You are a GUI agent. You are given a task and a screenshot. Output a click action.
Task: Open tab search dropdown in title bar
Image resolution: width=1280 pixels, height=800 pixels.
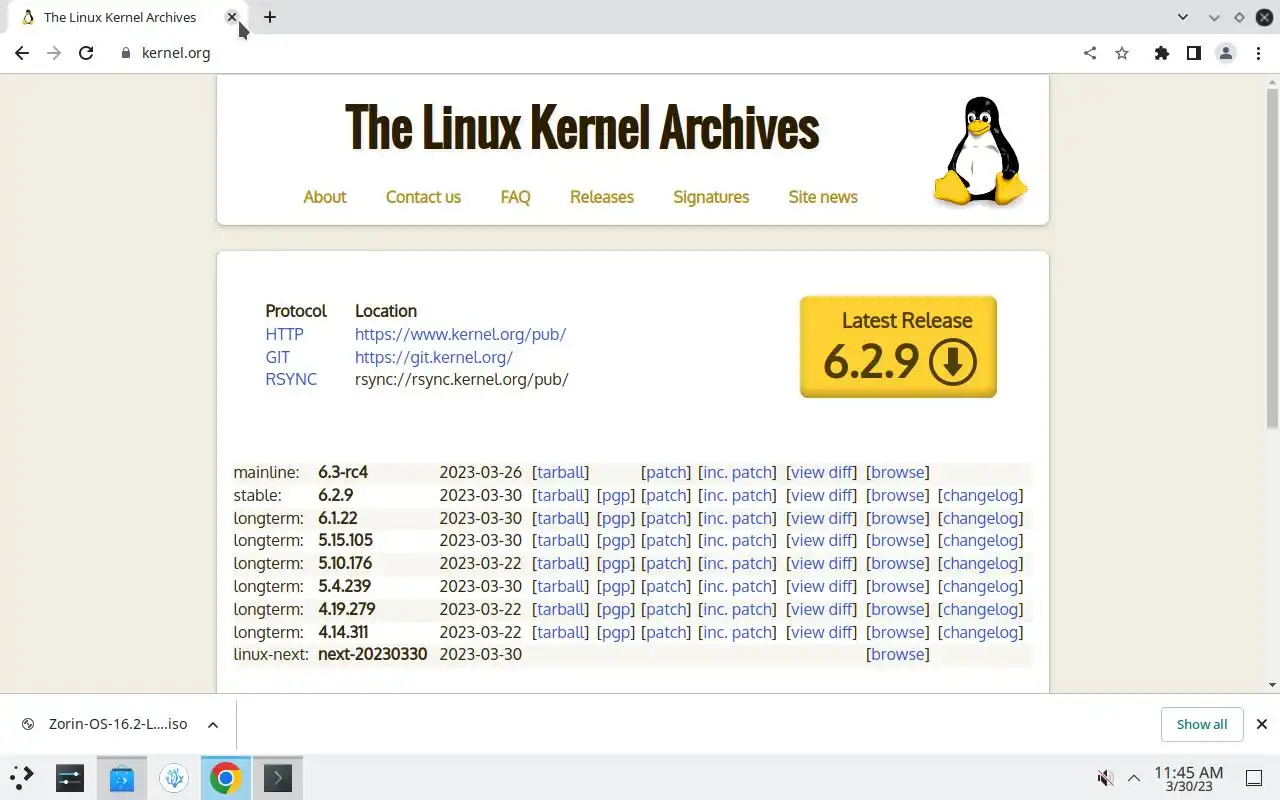click(1183, 17)
